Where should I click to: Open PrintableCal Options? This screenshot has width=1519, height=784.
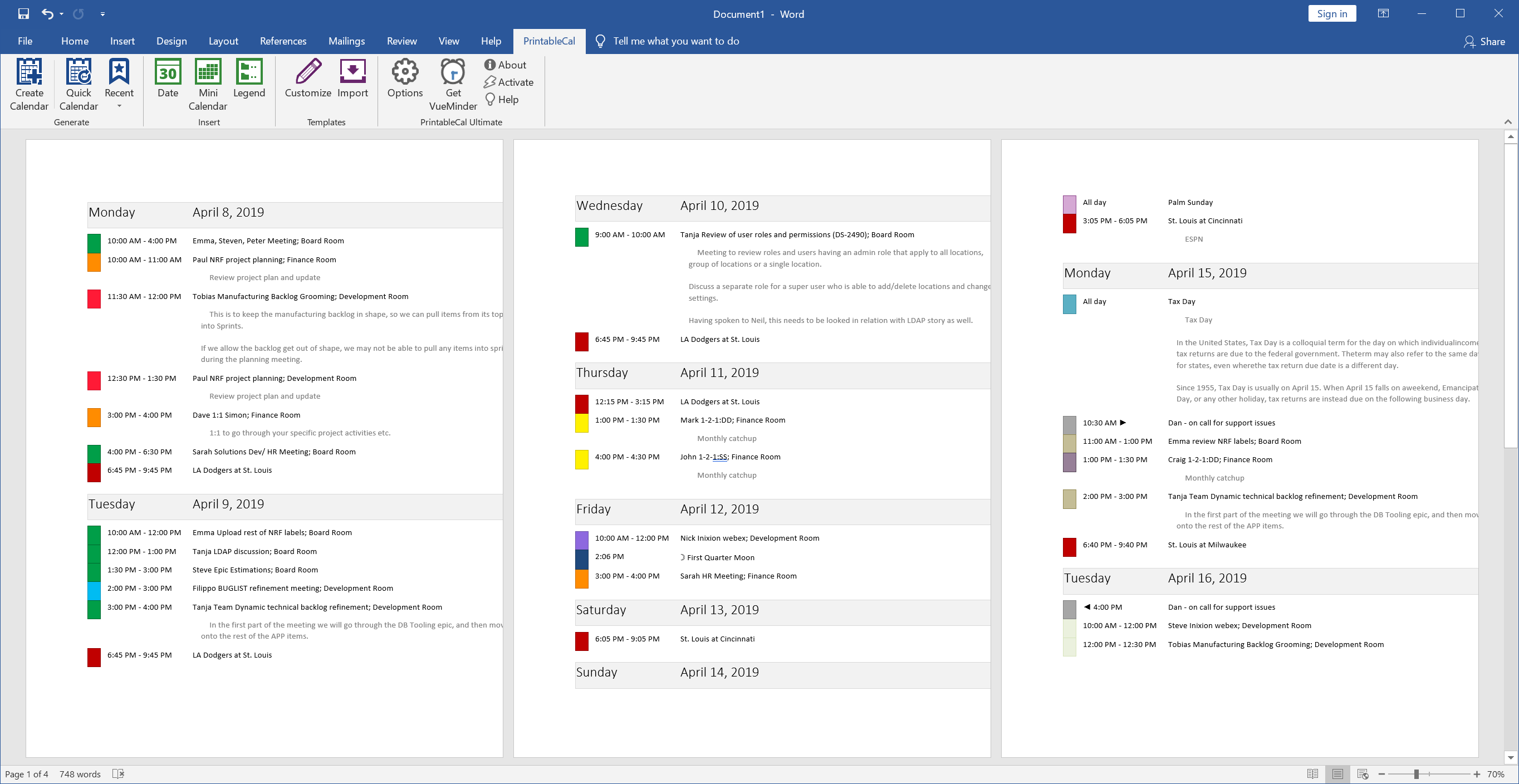point(404,72)
